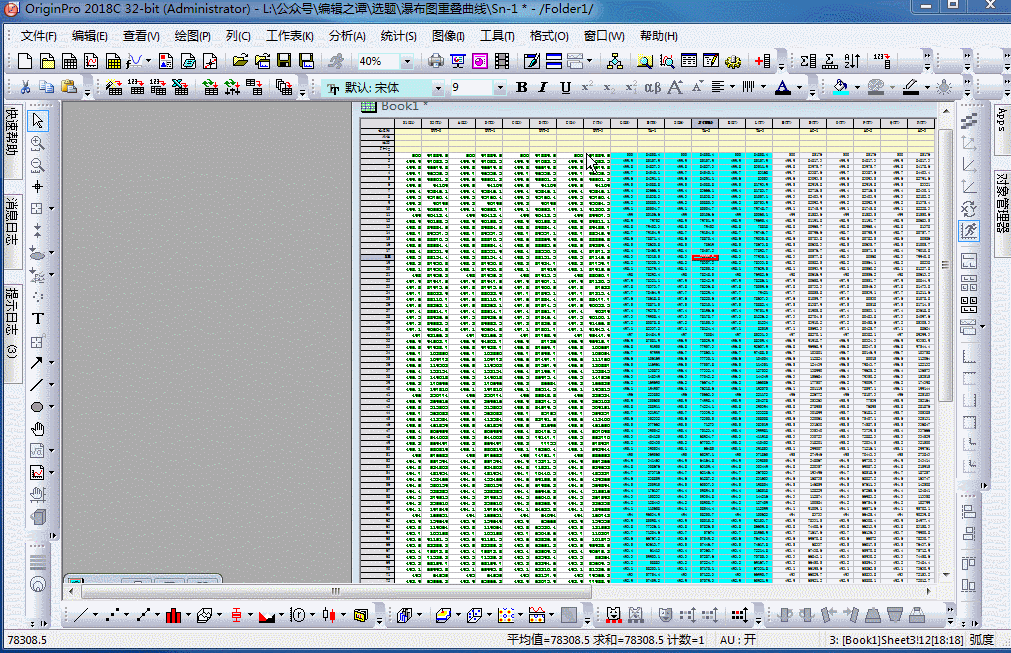Toggle Italic formatting
1011x653 pixels.
click(543, 88)
